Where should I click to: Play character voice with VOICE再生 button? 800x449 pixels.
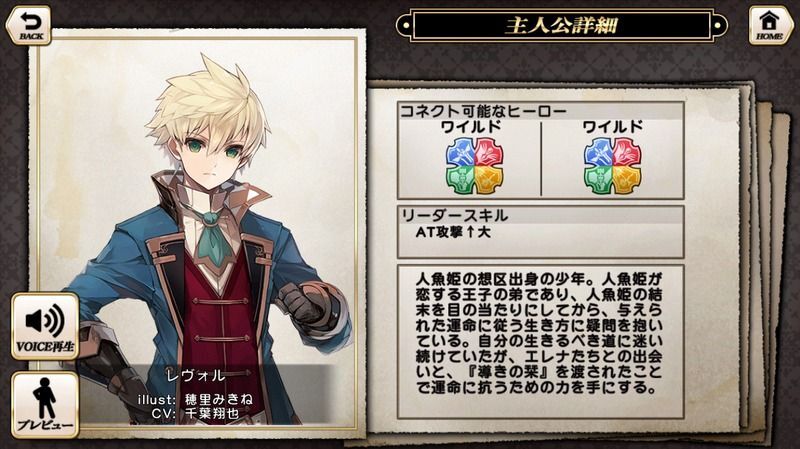[x=45, y=326]
